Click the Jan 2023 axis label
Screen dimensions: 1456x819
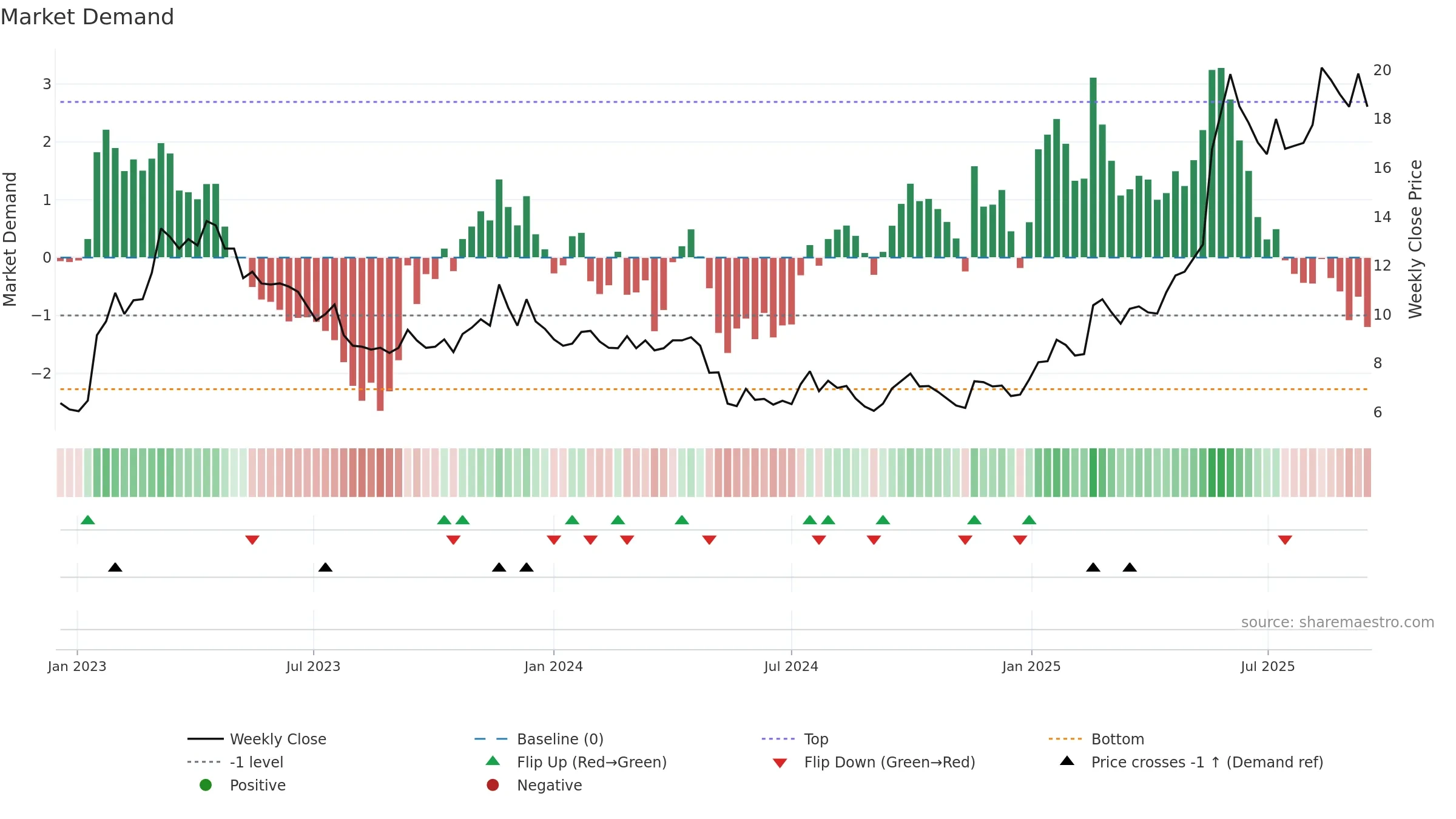pyautogui.click(x=77, y=667)
